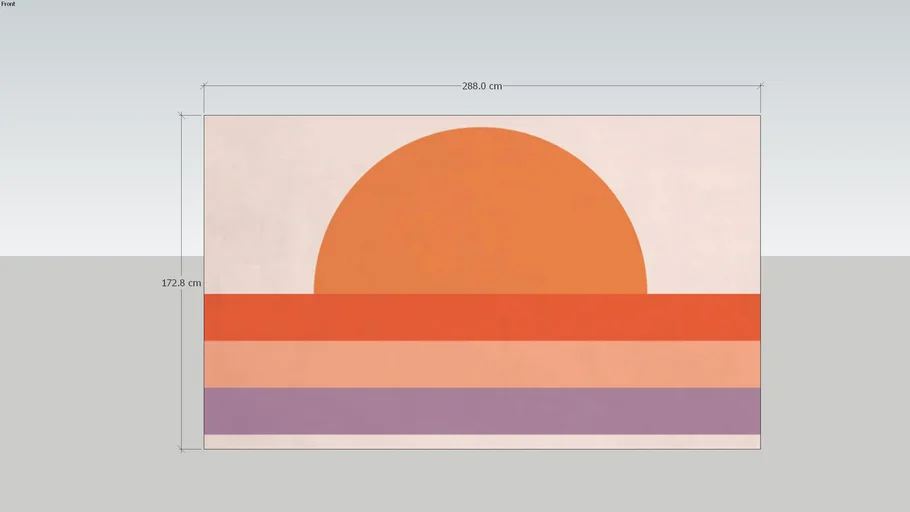
Task: Click the sky background above the width dimension
Action: pos(480,40)
